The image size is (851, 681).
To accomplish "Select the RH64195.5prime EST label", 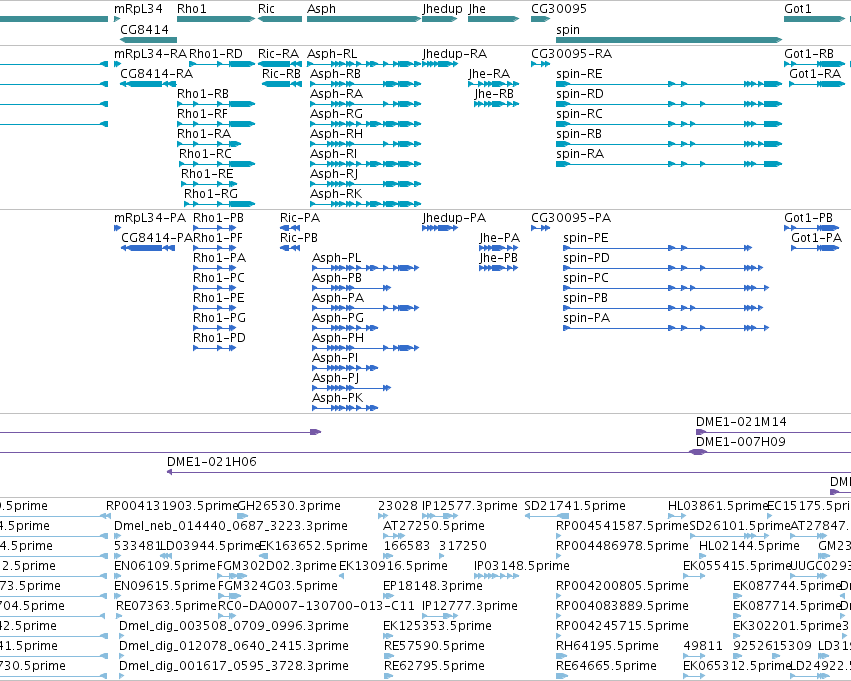I will point(607,646).
